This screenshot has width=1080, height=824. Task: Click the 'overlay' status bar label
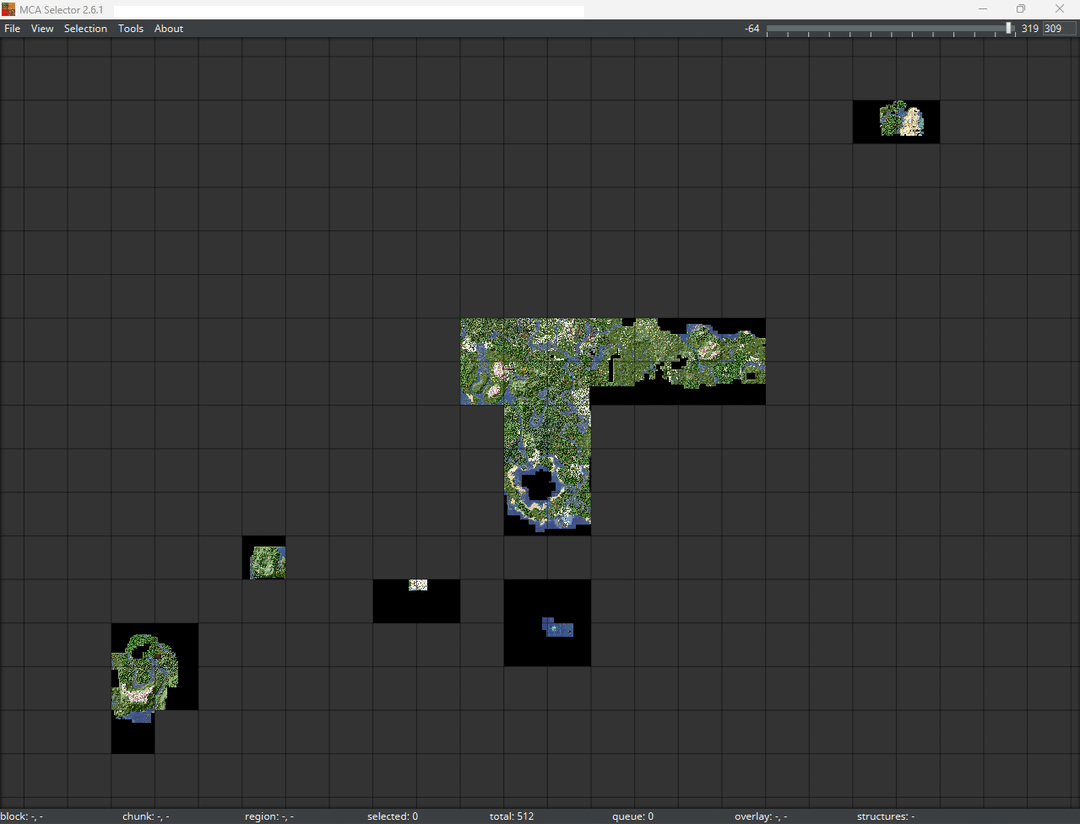click(760, 816)
